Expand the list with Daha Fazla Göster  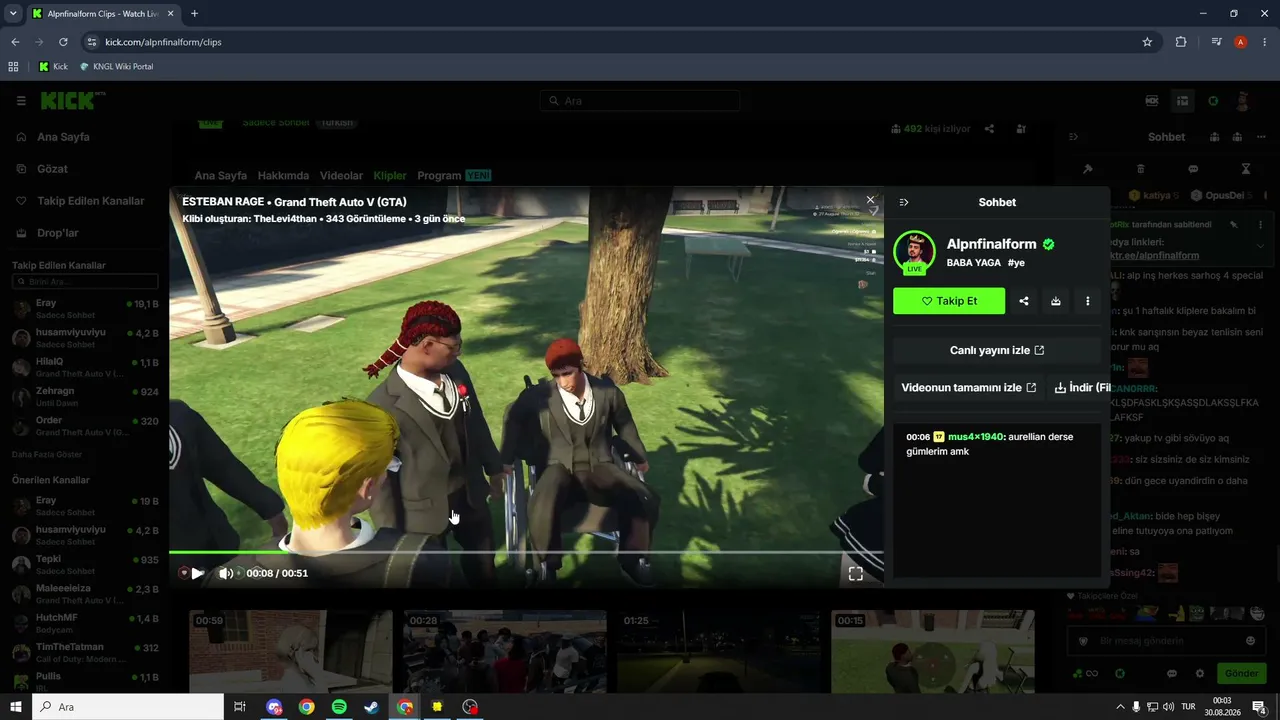pyautogui.click(x=47, y=454)
